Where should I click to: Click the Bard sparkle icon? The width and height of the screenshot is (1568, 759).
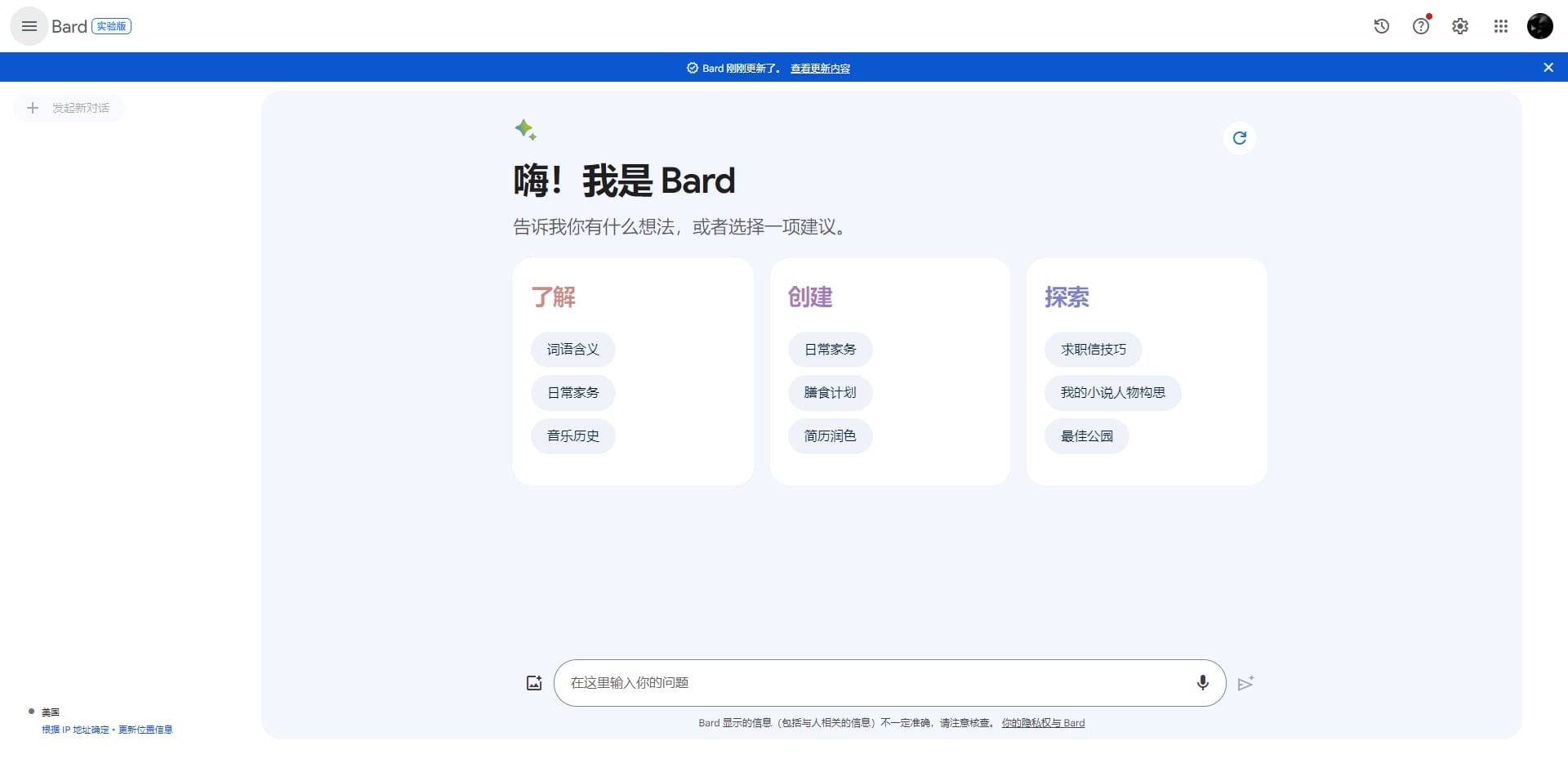pyautogui.click(x=525, y=130)
